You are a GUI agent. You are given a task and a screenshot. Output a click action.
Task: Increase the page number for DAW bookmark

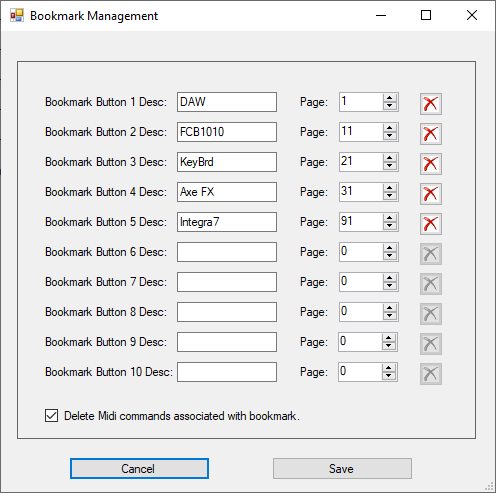(389, 98)
